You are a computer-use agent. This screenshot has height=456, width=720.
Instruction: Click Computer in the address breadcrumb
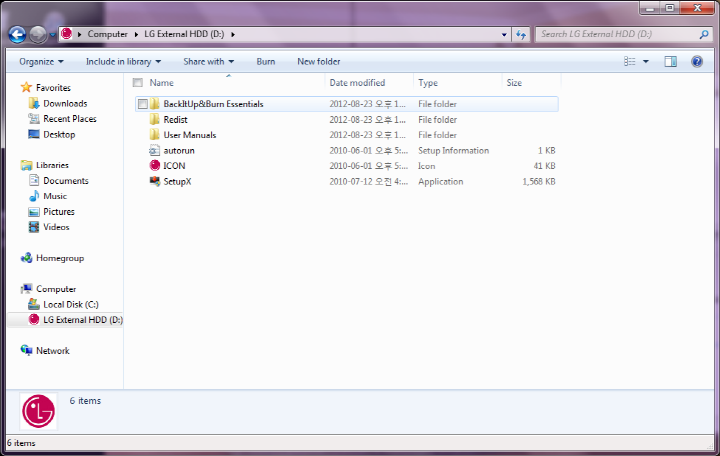[x=107, y=34]
